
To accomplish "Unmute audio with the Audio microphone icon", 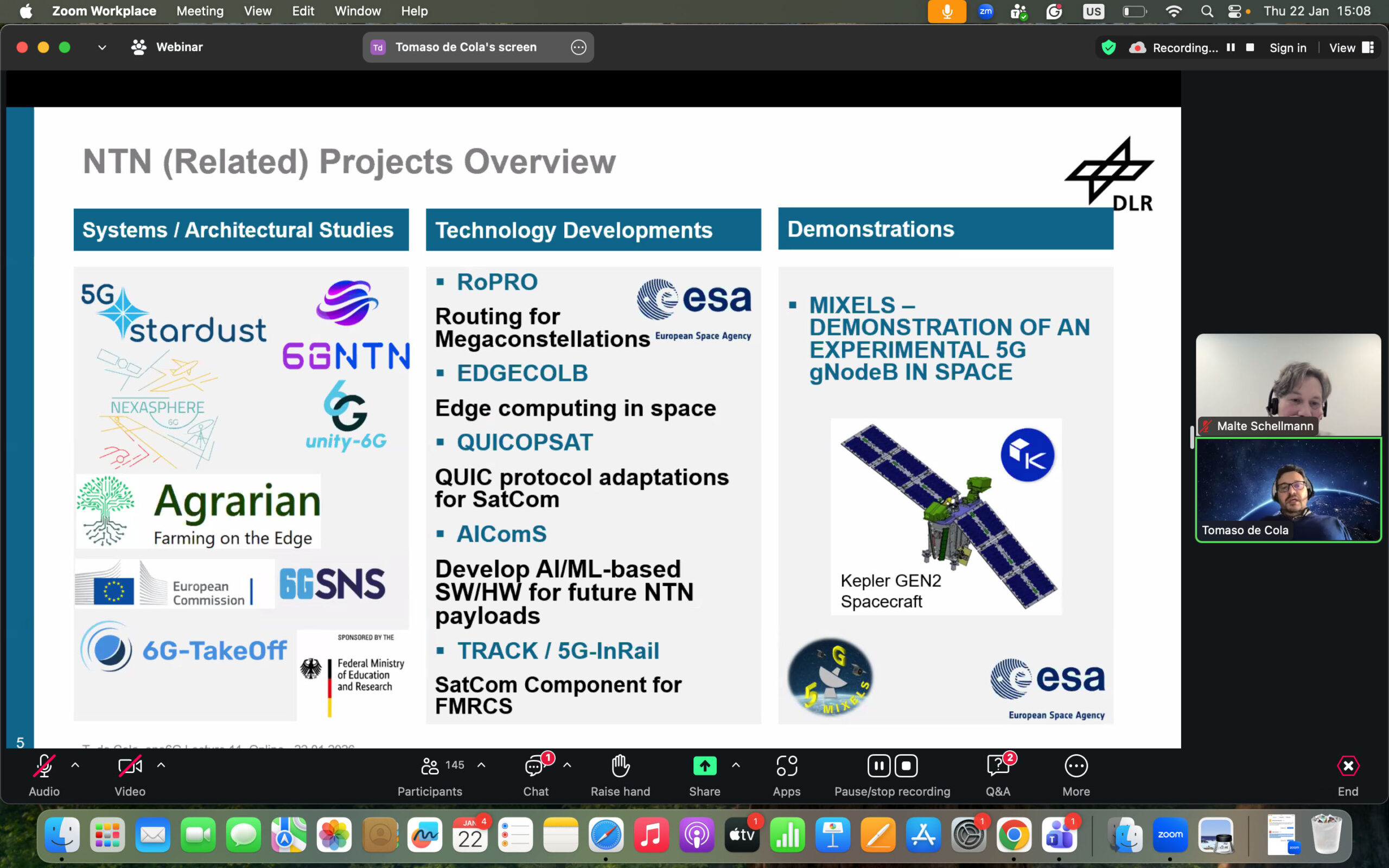I will [x=44, y=766].
